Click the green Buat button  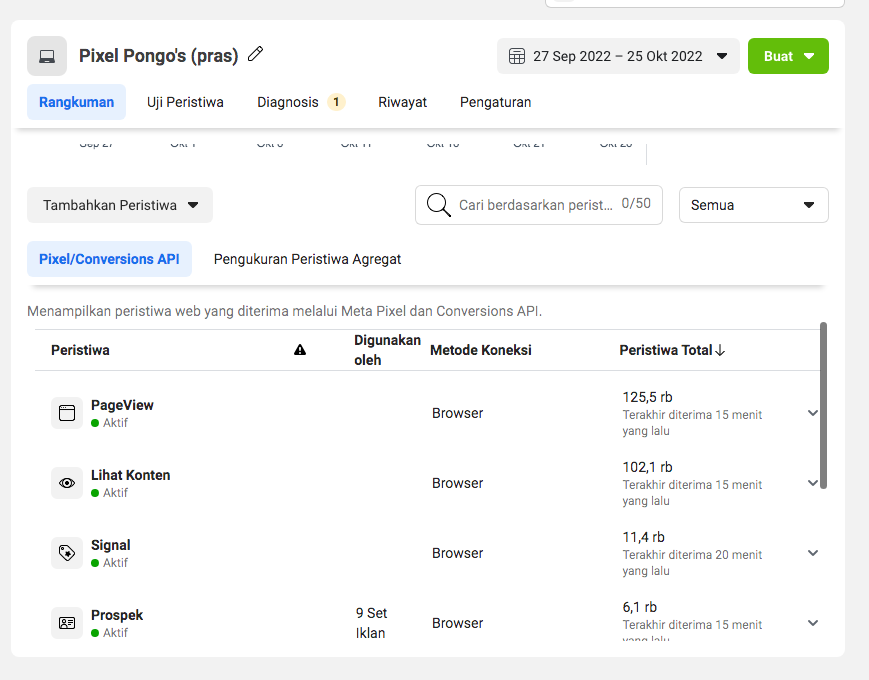point(788,56)
